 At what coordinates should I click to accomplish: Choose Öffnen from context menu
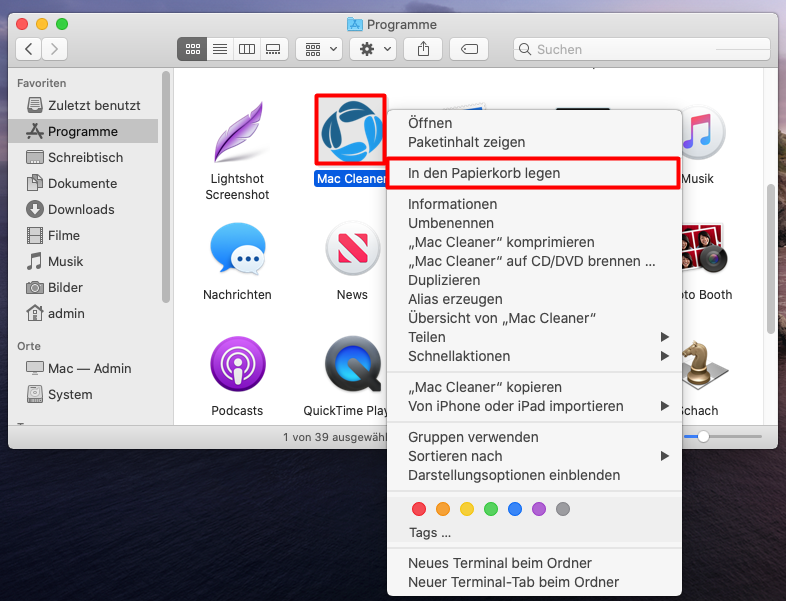coord(534,123)
